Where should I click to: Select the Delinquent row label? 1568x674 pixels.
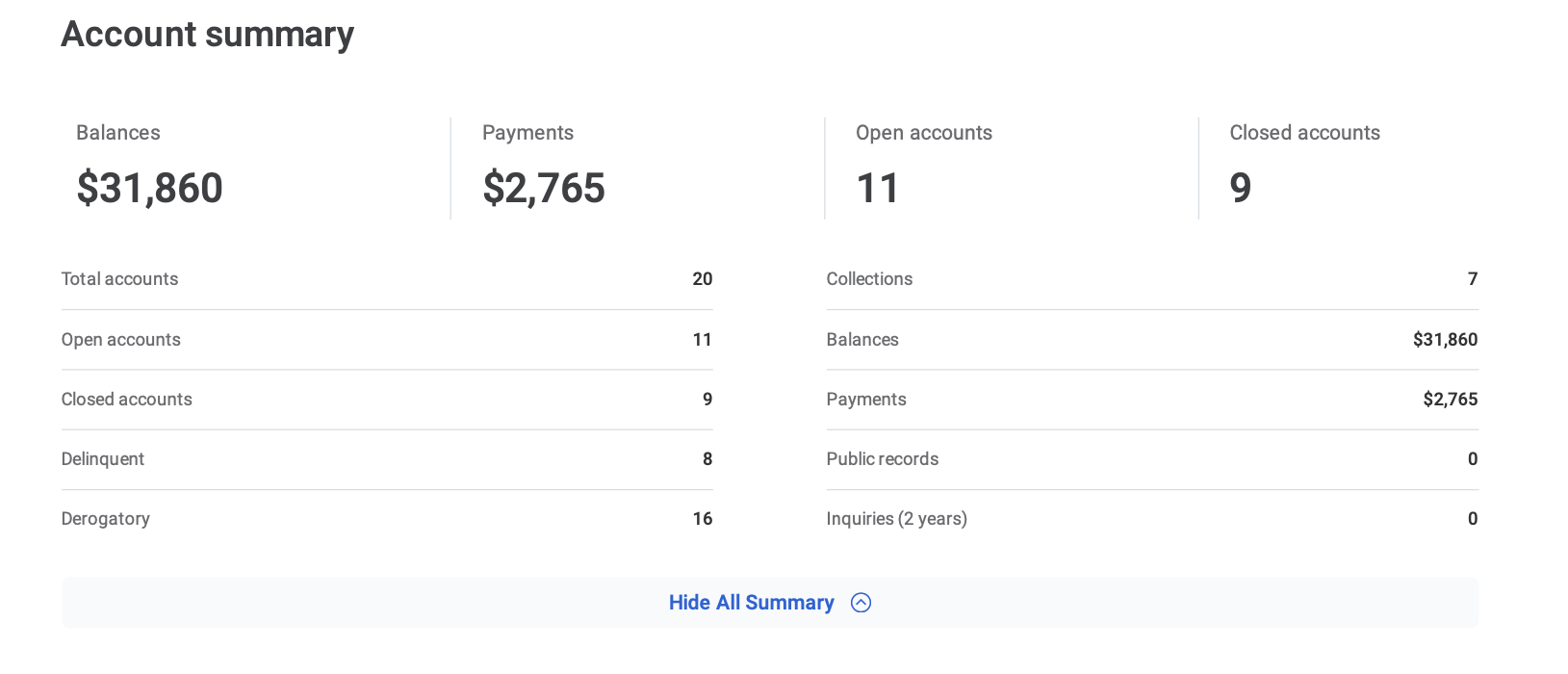[103, 459]
